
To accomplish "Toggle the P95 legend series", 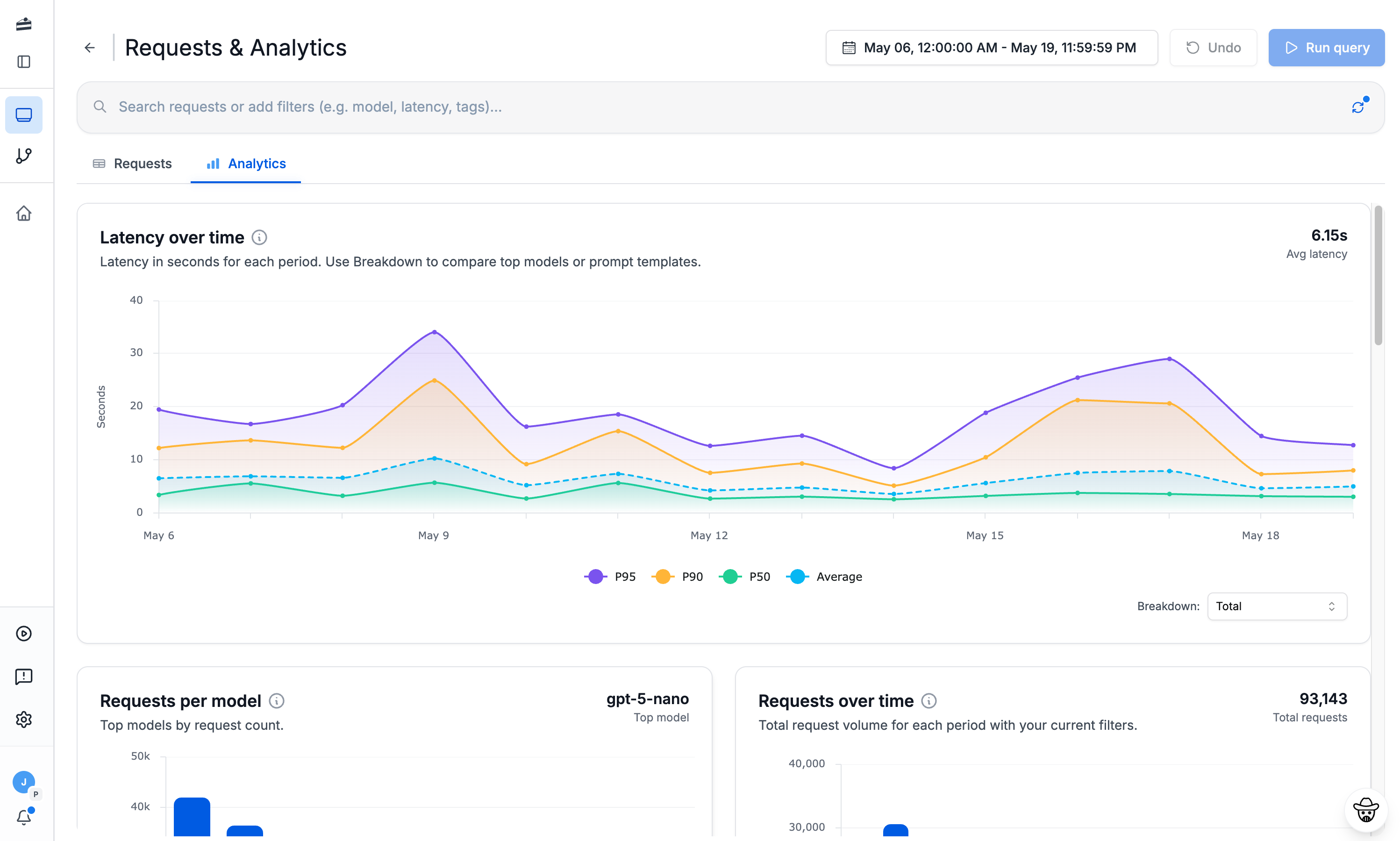I will (x=610, y=577).
